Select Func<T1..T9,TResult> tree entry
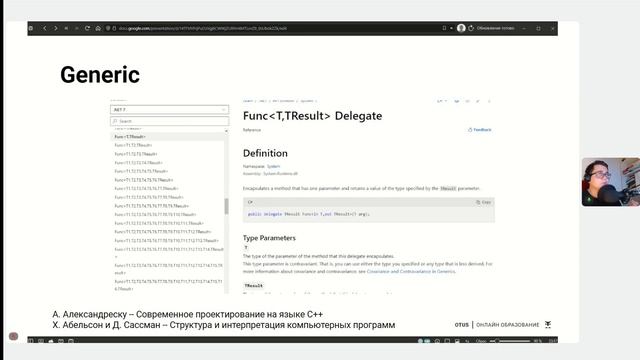 click(151, 206)
